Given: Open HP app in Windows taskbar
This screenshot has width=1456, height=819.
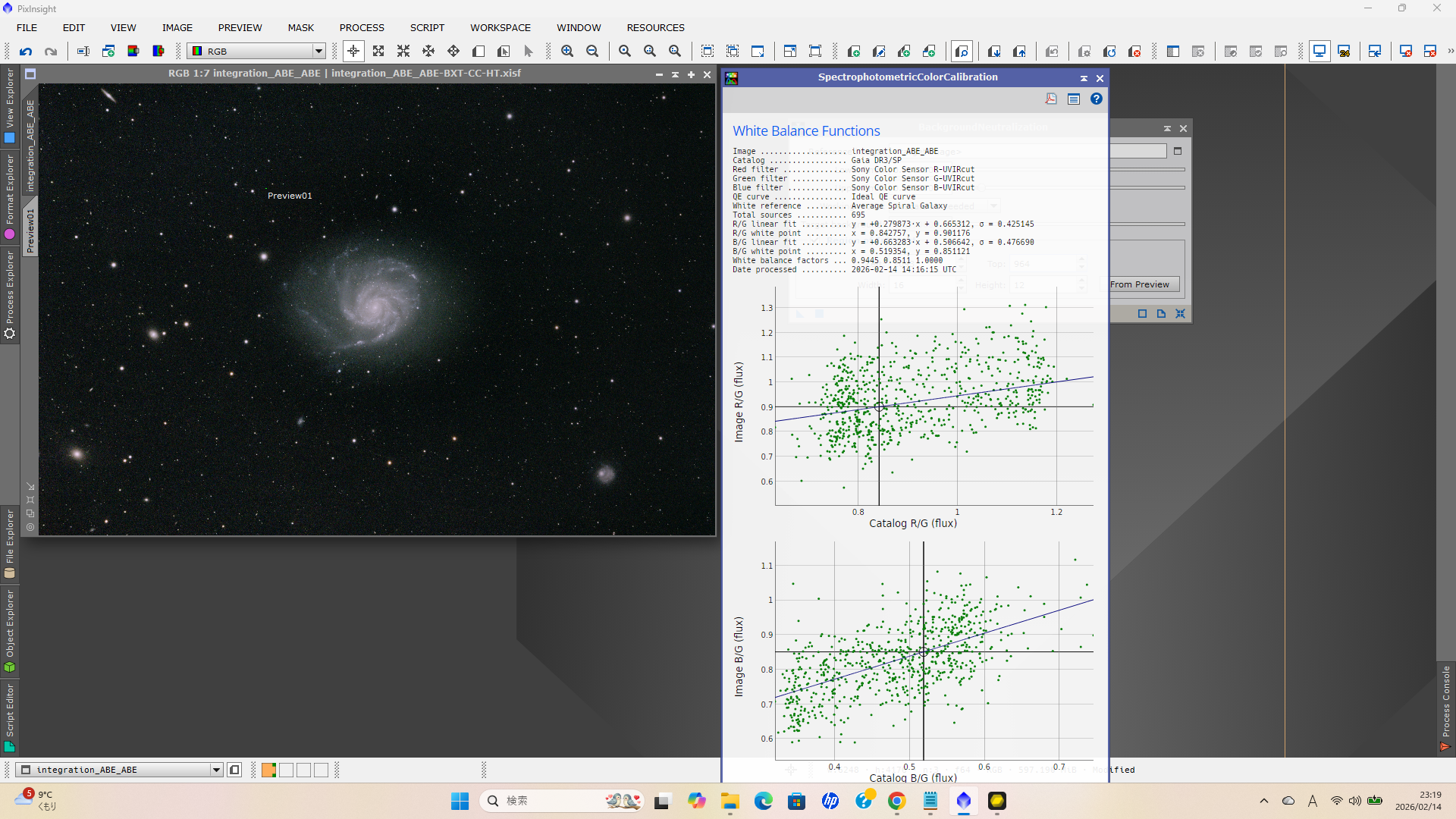Looking at the screenshot, I should tap(830, 801).
